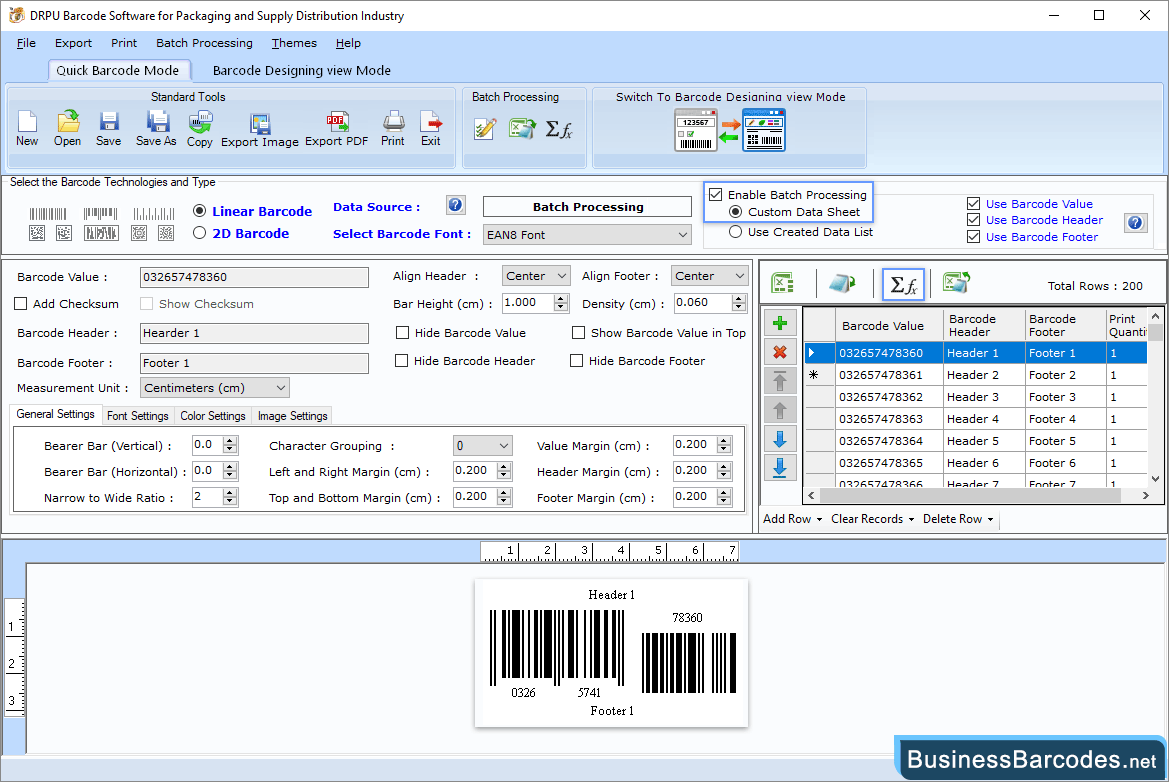Increase Bar Height stepper value
This screenshot has height=782, width=1169.
[561, 298]
